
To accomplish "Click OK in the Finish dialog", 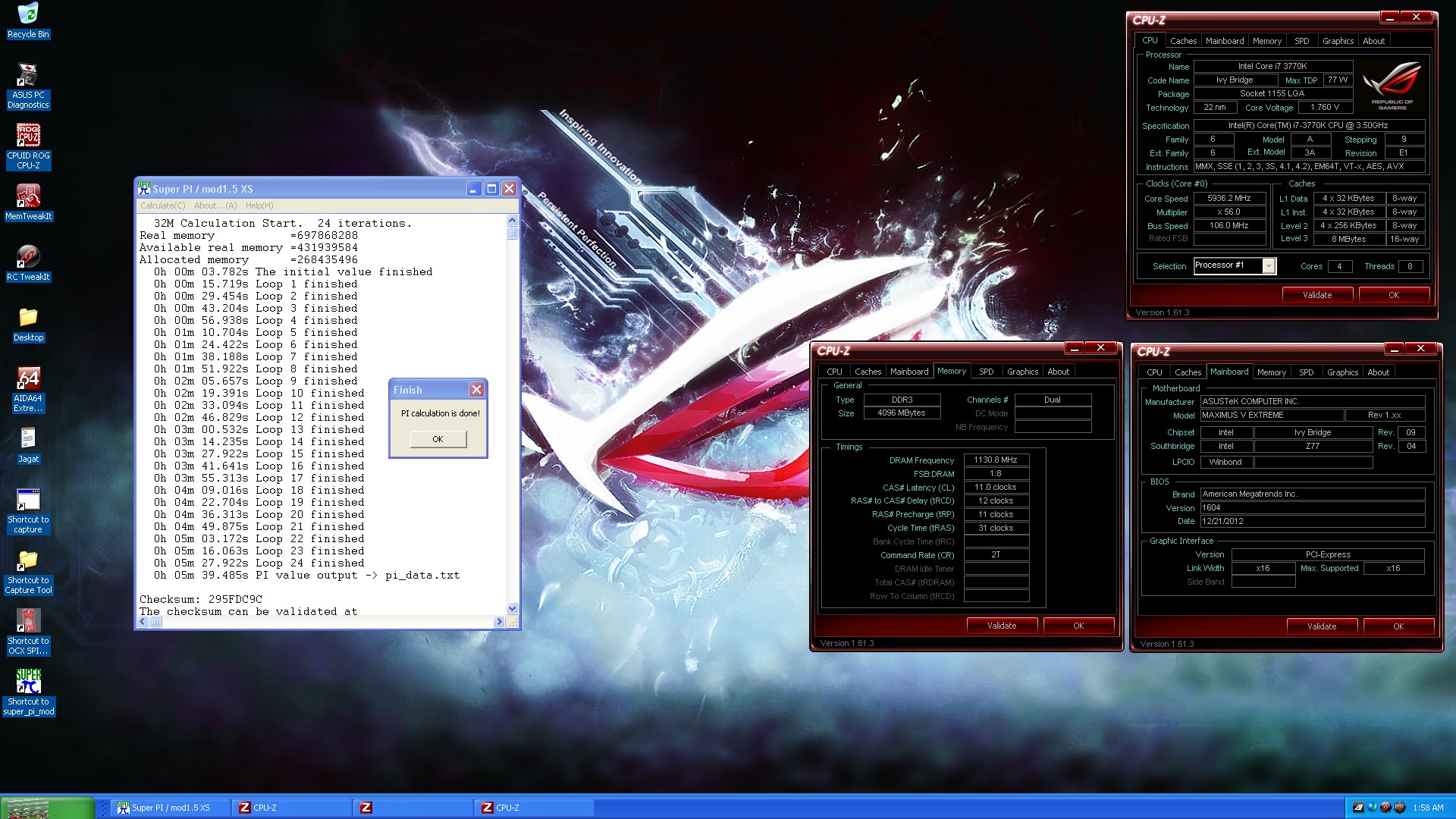I will coord(438,439).
